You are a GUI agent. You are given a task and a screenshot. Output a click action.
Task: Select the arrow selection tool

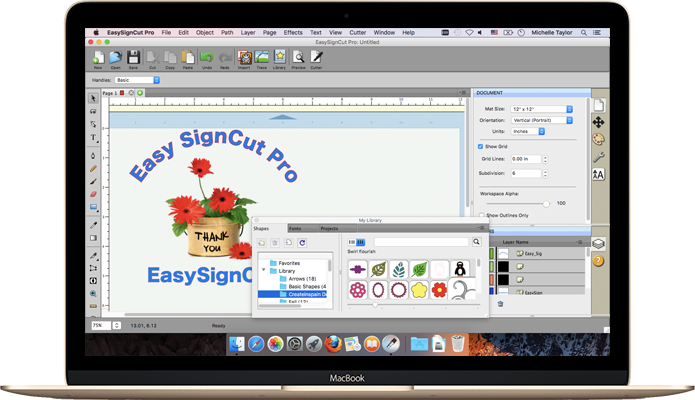pos(94,98)
